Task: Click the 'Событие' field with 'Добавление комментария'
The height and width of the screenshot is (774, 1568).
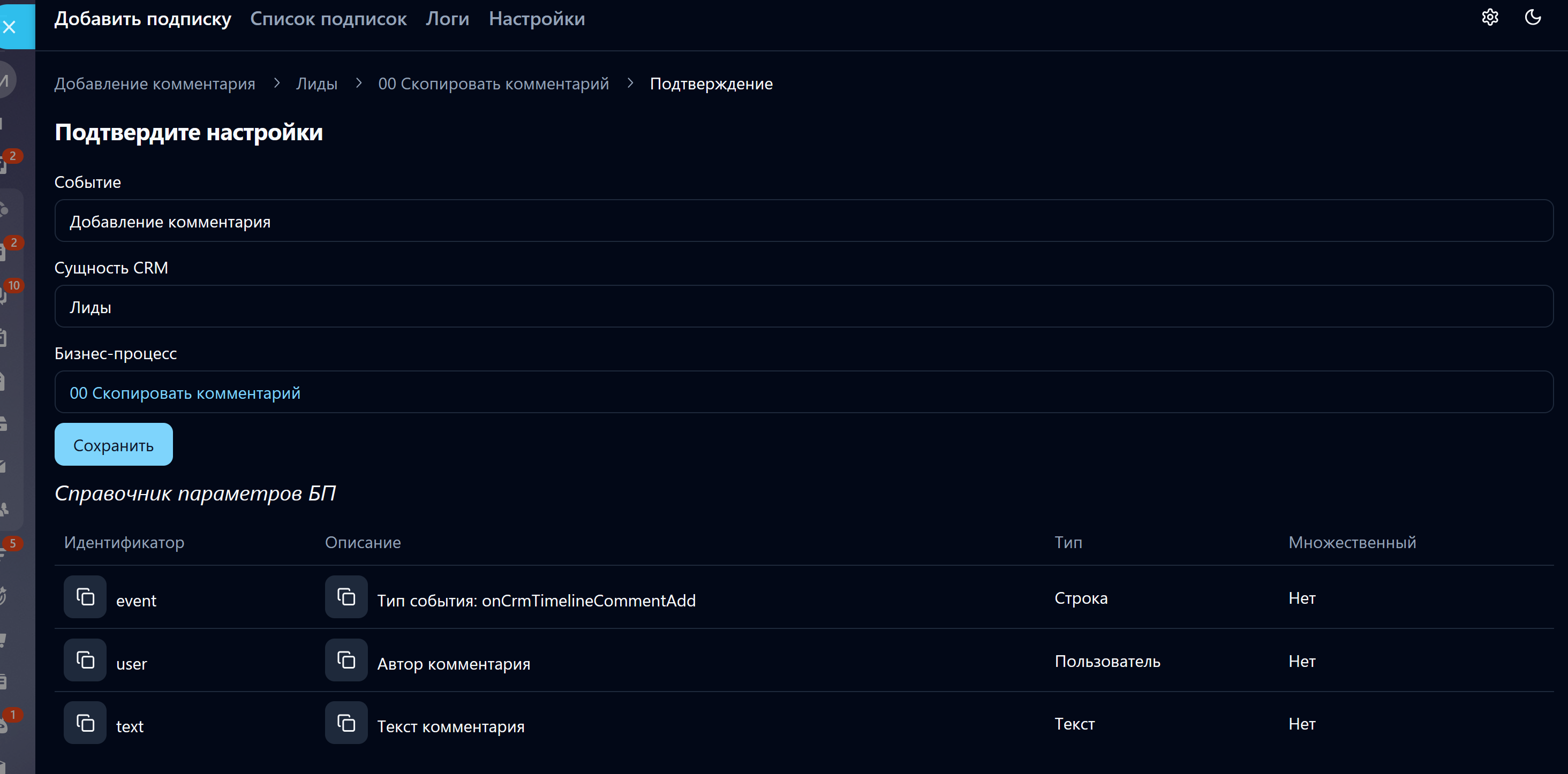Action: point(803,222)
